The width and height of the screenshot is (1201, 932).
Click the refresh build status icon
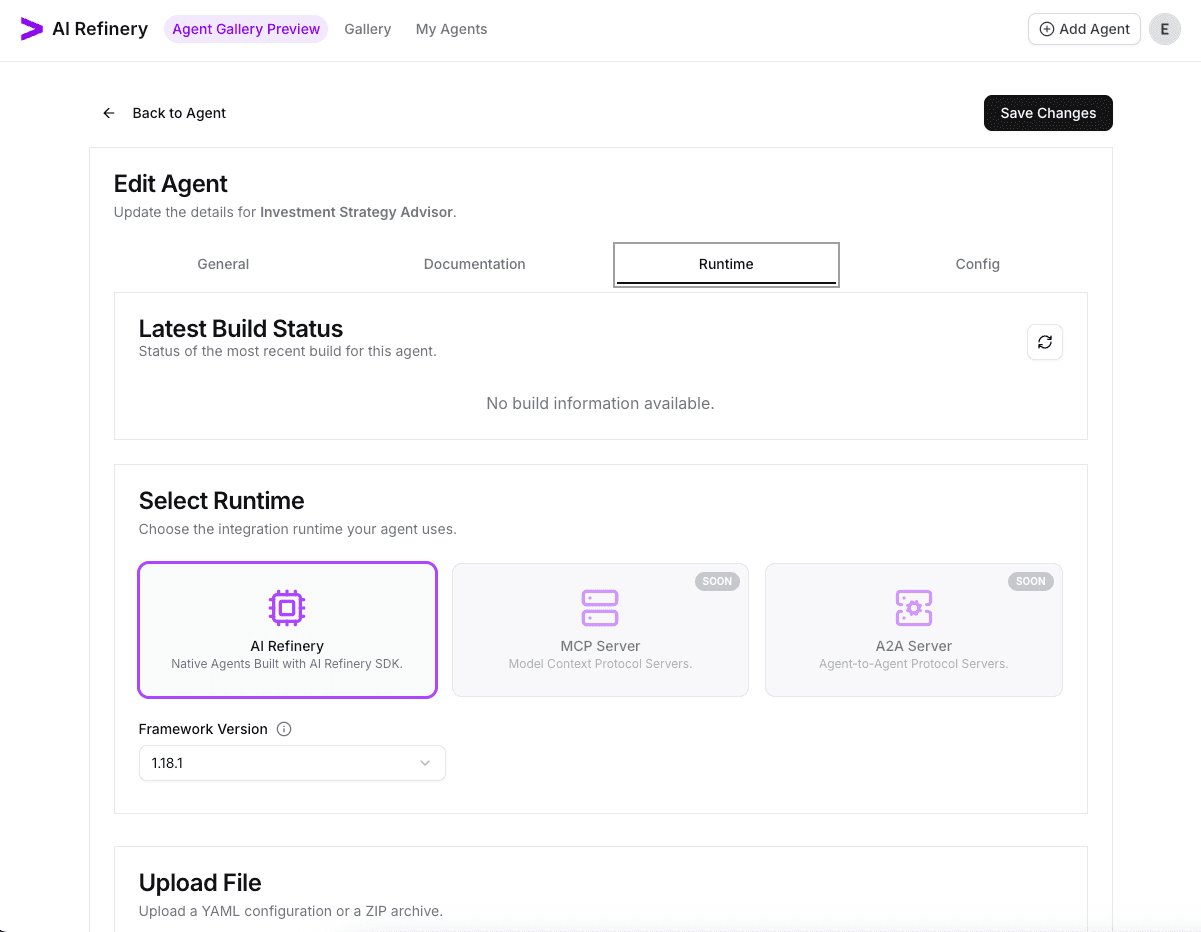pos(1044,342)
